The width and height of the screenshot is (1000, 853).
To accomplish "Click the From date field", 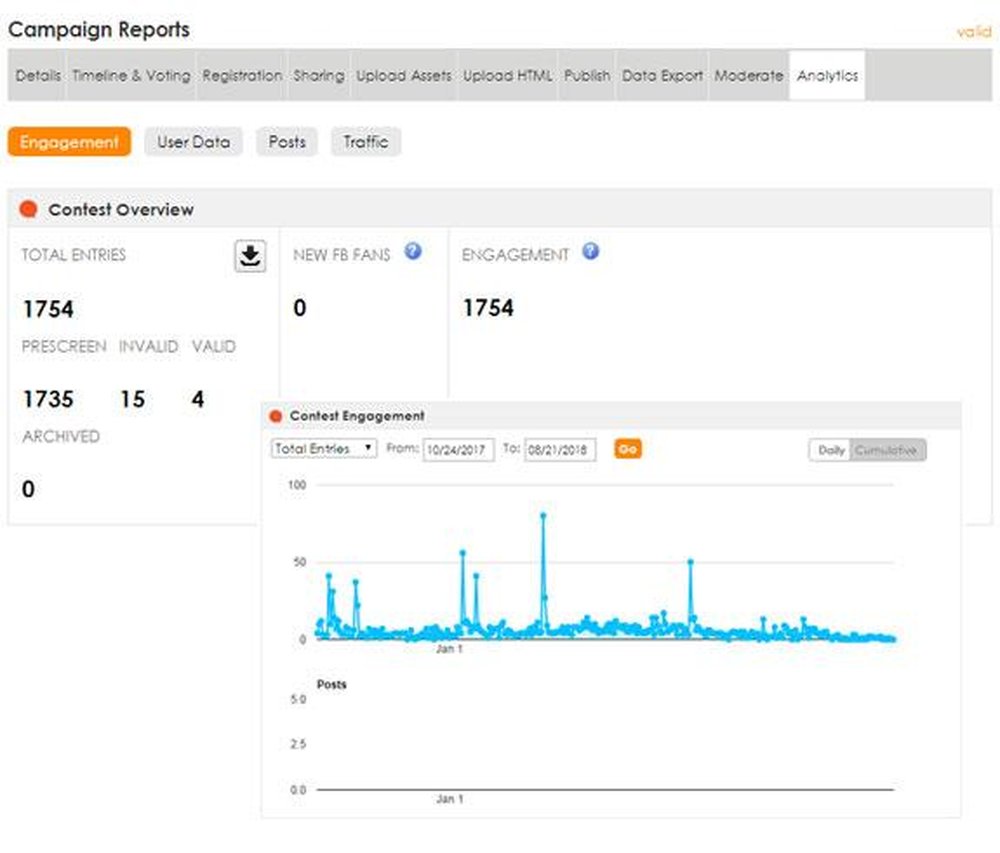I will 458,450.
